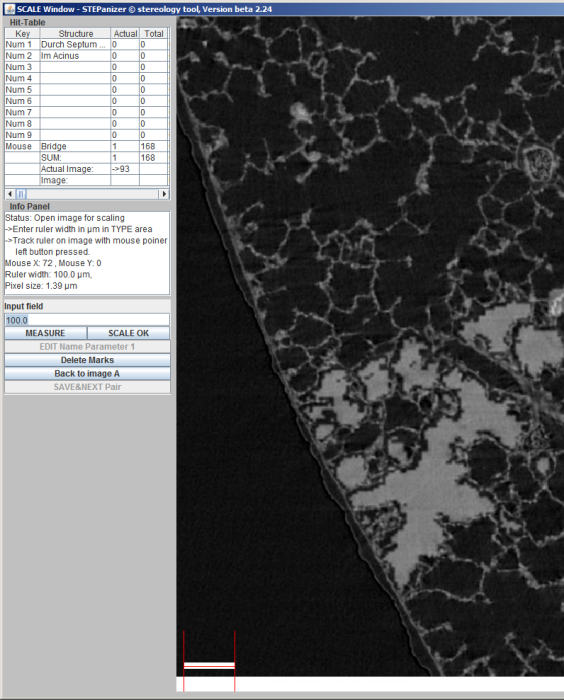
Task: Click the Total column header
Action: click(154, 33)
